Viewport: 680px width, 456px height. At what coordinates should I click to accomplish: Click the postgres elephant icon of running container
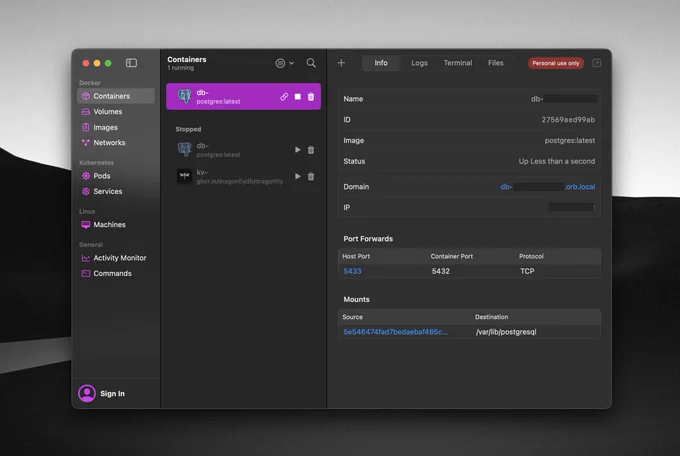coord(185,96)
